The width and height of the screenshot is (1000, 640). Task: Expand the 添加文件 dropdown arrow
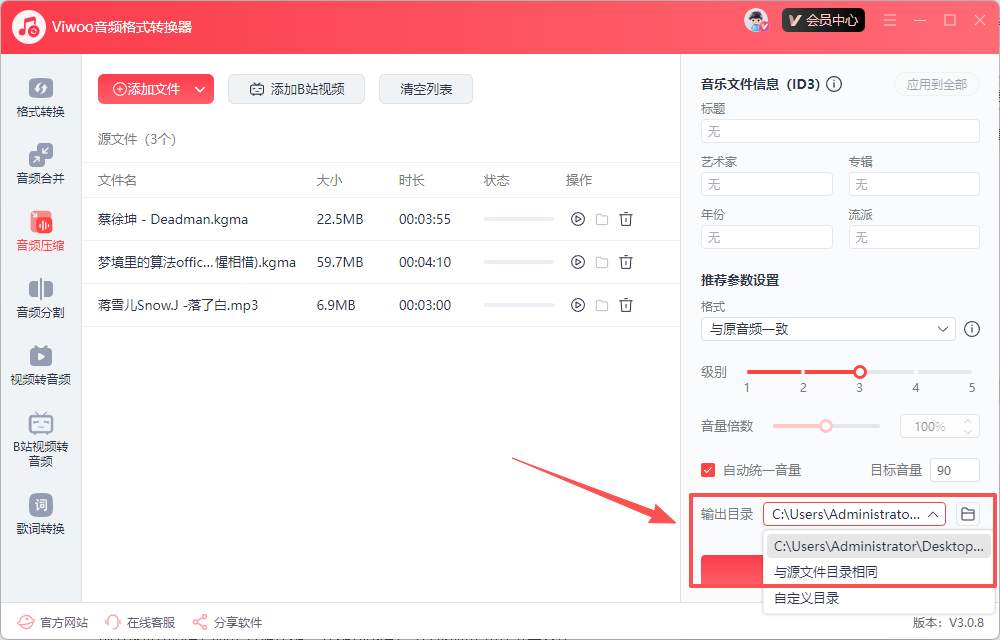[200, 89]
